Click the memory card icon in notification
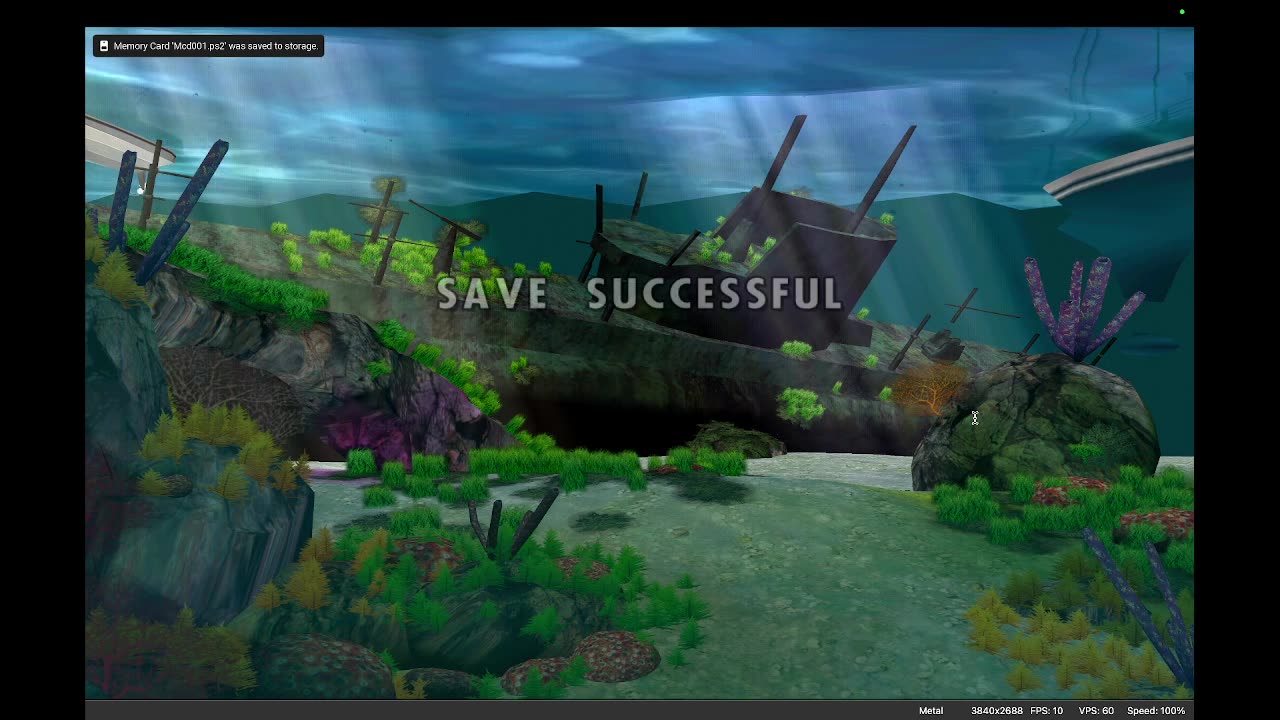This screenshot has height=720, width=1280. (x=104, y=46)
